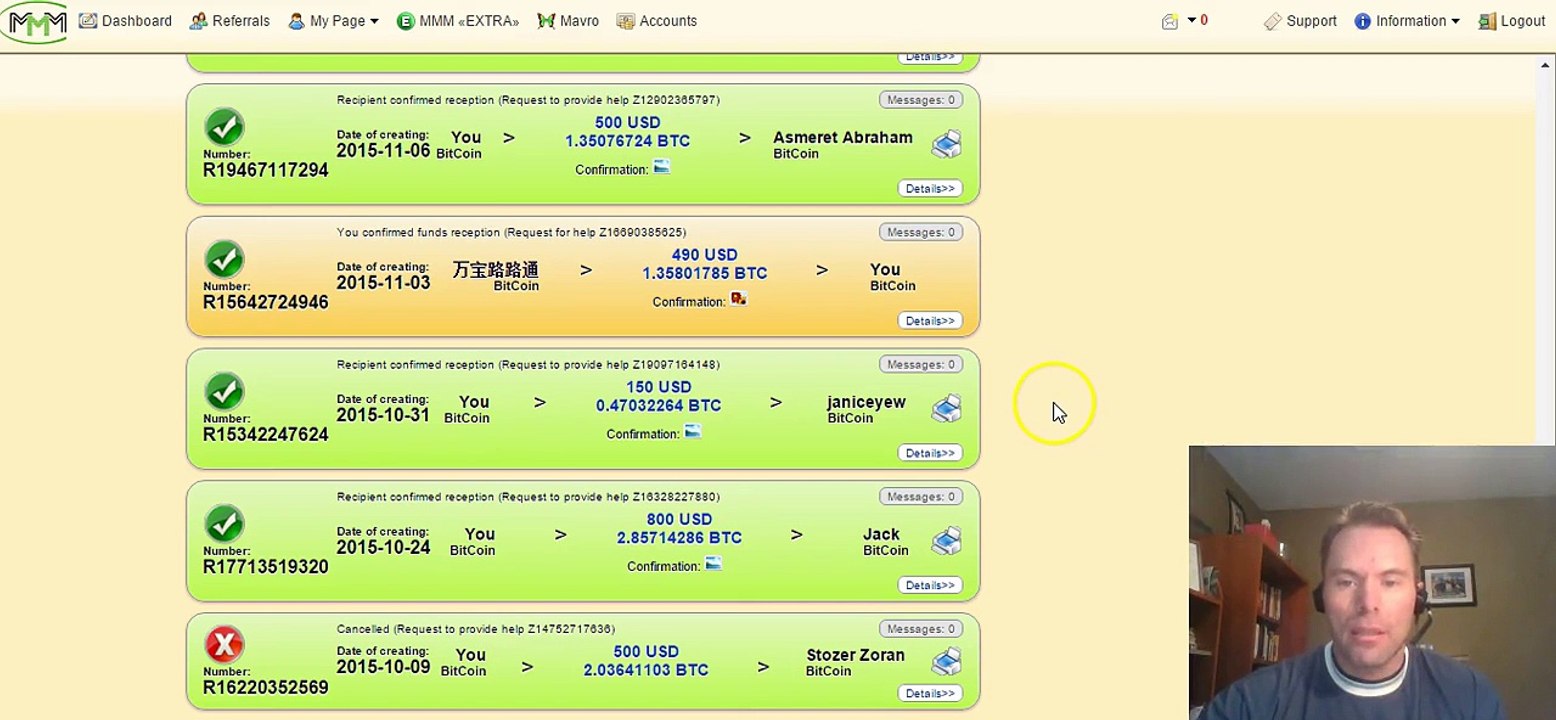Open Messages: 0 for janiceyew order
The width and height of the screenshot is (1556, 720).
click(x=921, y=364)
